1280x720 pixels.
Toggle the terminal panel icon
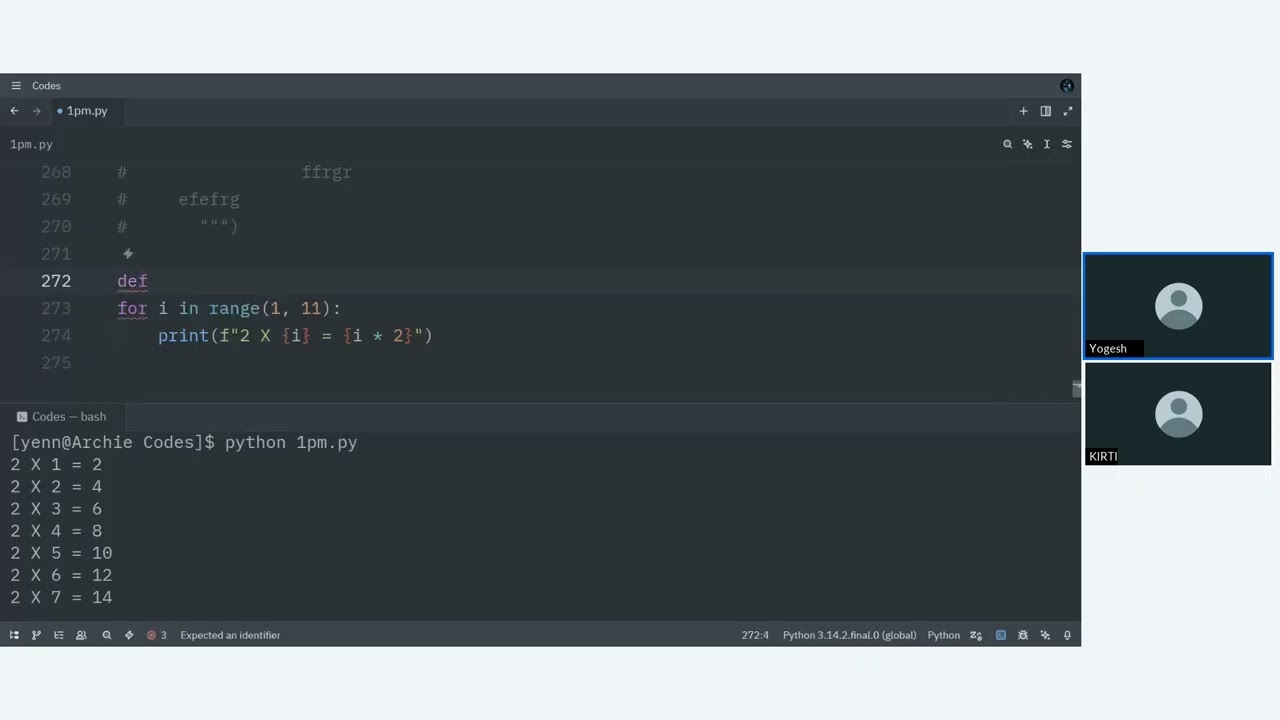coord(1001,635)
